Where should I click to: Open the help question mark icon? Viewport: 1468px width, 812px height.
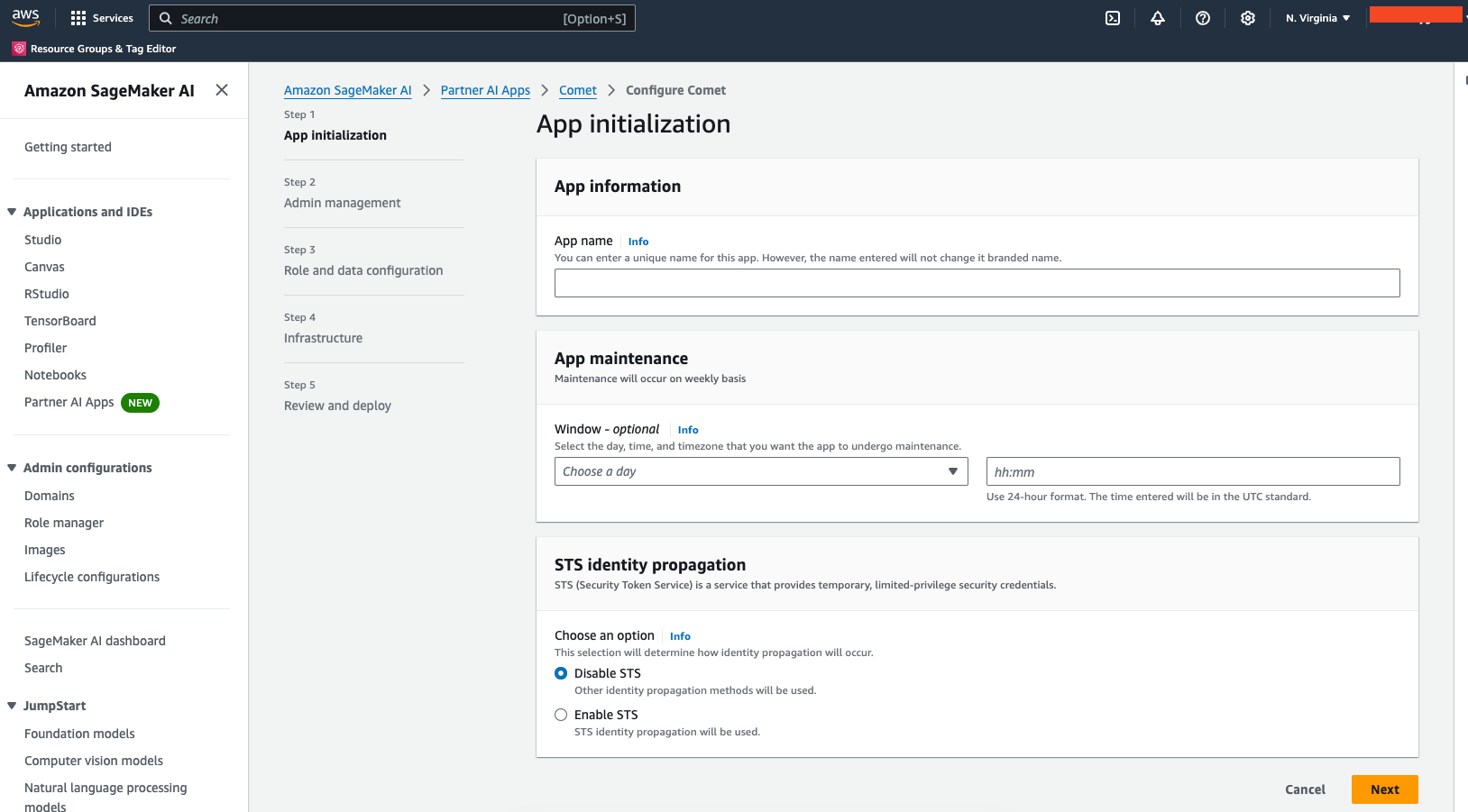(x=1203, y=18)
